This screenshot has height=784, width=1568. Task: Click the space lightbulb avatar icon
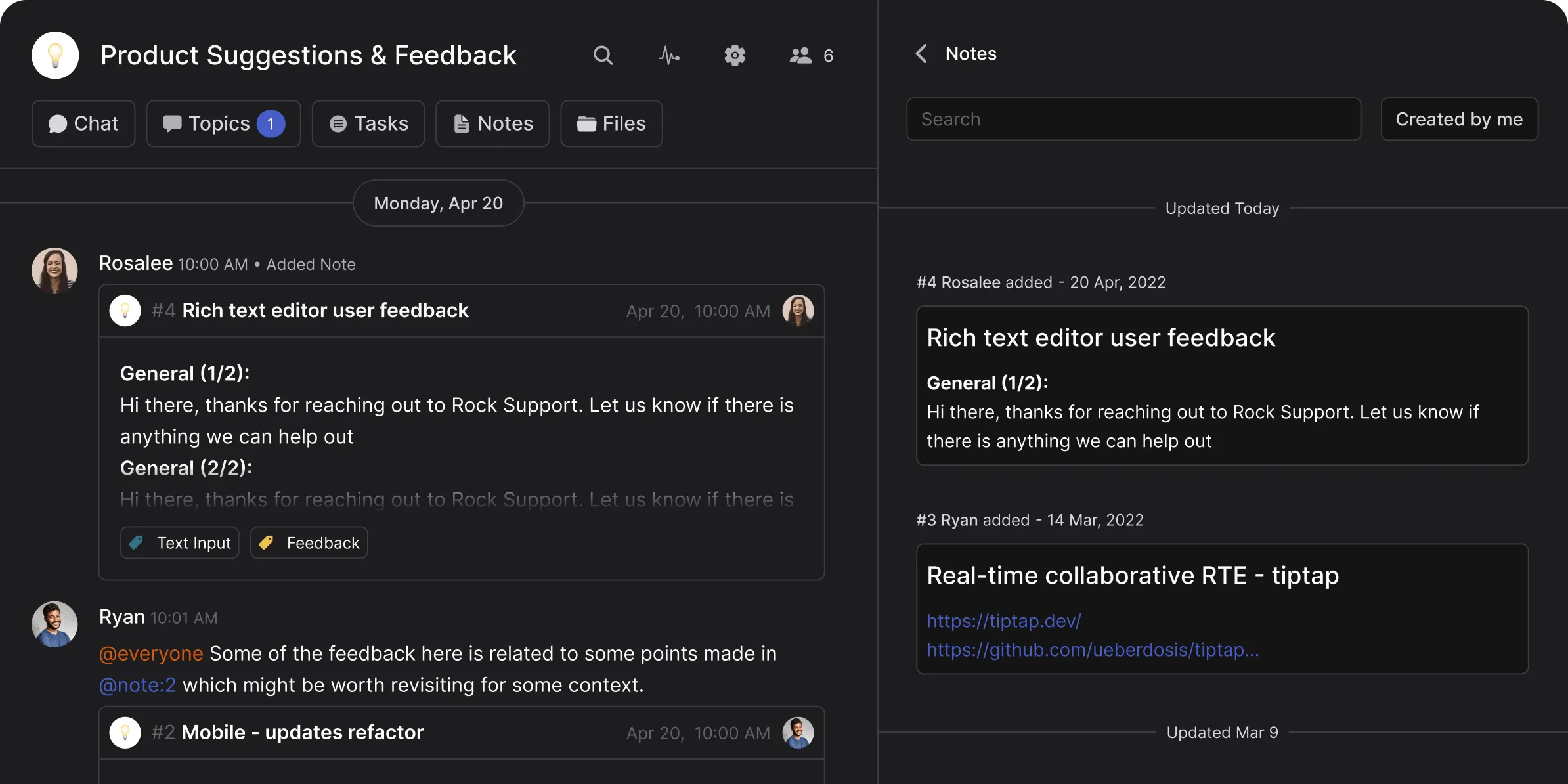click(55, 55)
